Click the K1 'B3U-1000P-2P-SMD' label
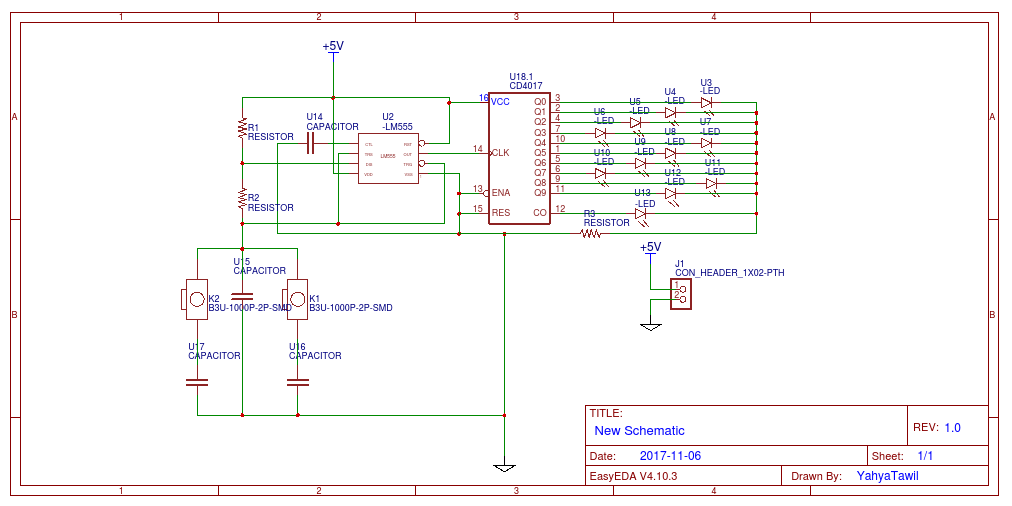Viewport: 1012px width, 506px height. click(x=350, y=308)
